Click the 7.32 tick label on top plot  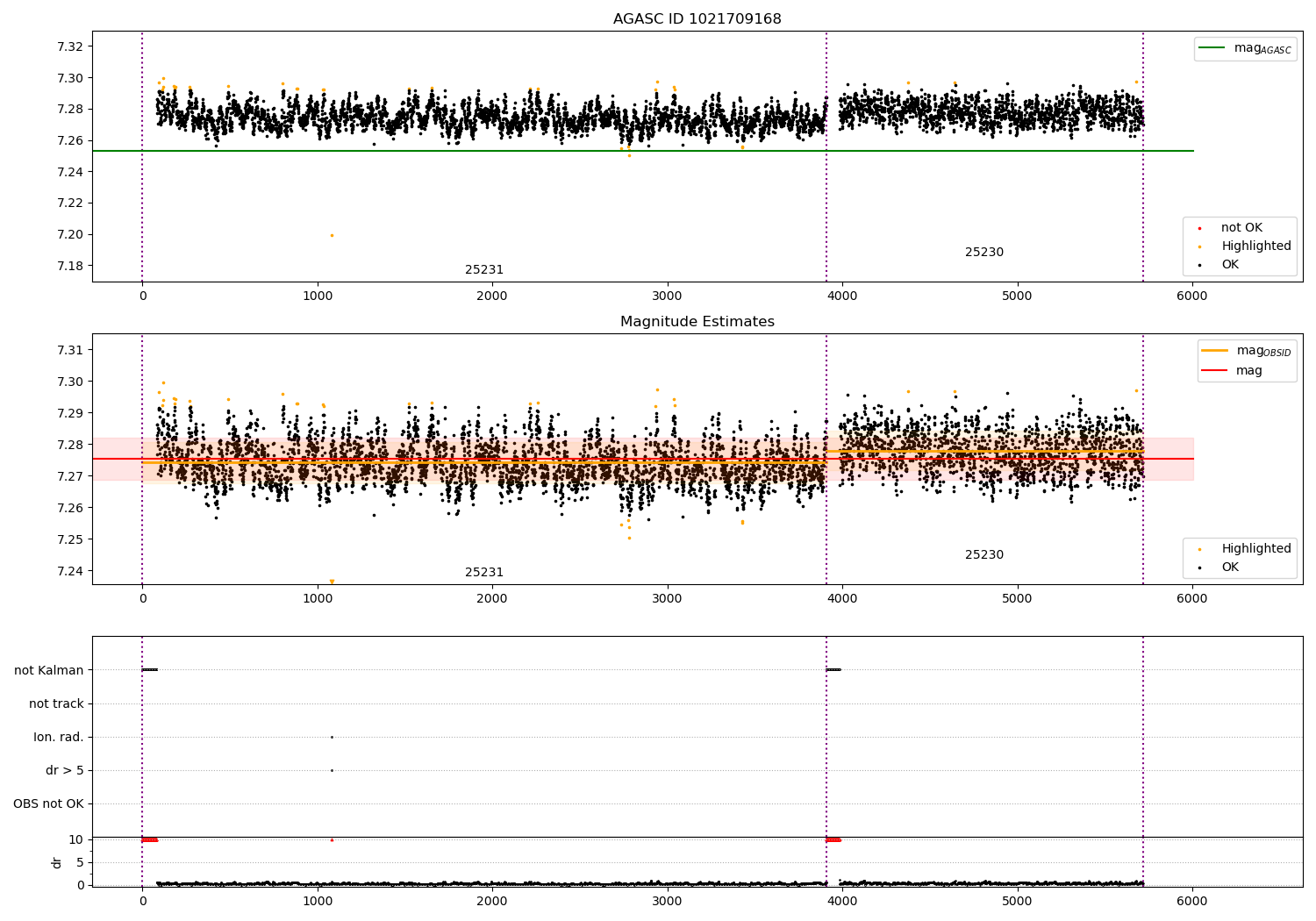(68, 46)
